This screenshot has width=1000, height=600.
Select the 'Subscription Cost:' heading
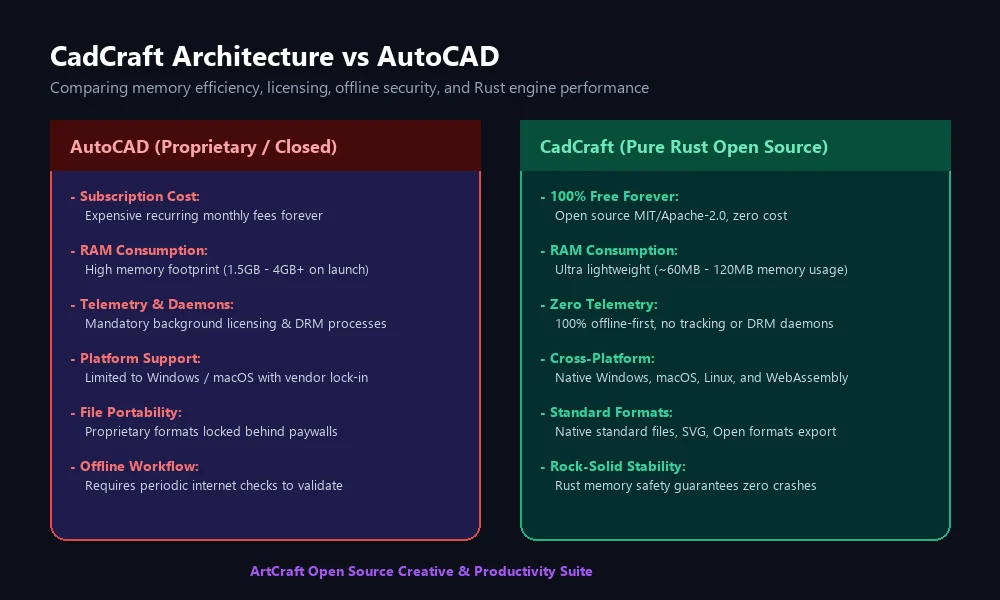[140, 196]
